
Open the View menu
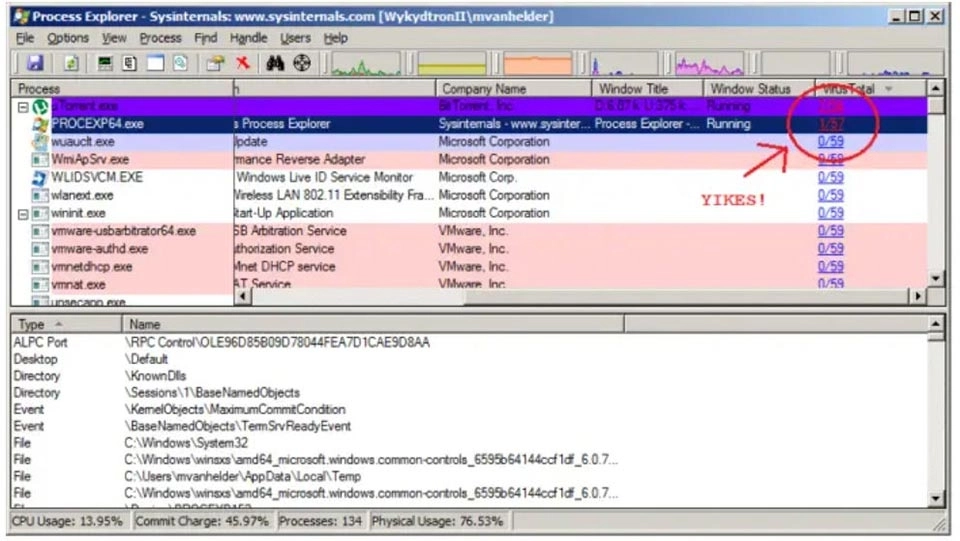(x=114, y=38)
